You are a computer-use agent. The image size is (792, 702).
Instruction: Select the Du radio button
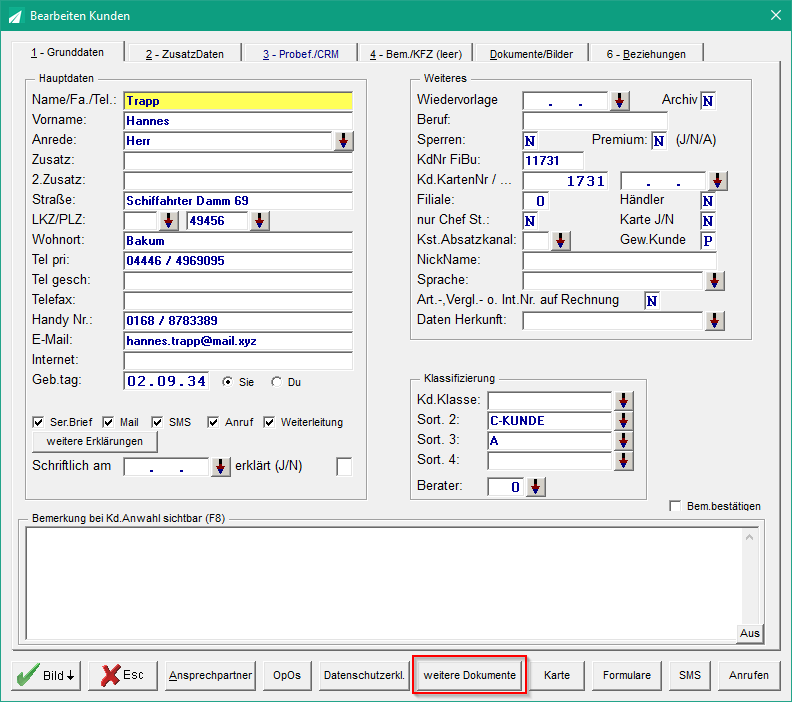point(276,382)
